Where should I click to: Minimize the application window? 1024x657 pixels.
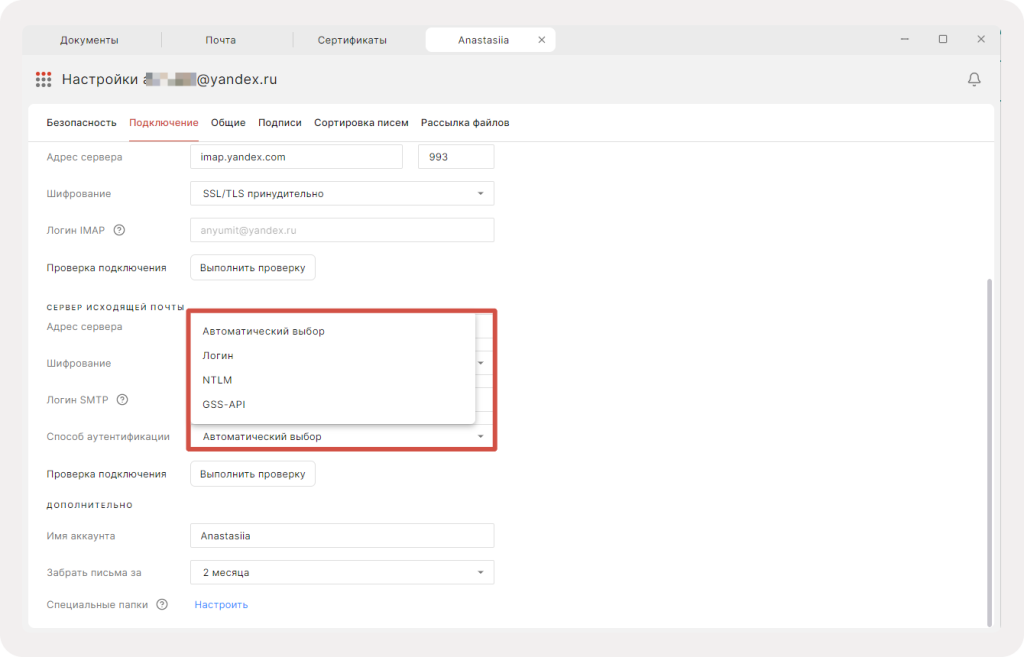904,39
